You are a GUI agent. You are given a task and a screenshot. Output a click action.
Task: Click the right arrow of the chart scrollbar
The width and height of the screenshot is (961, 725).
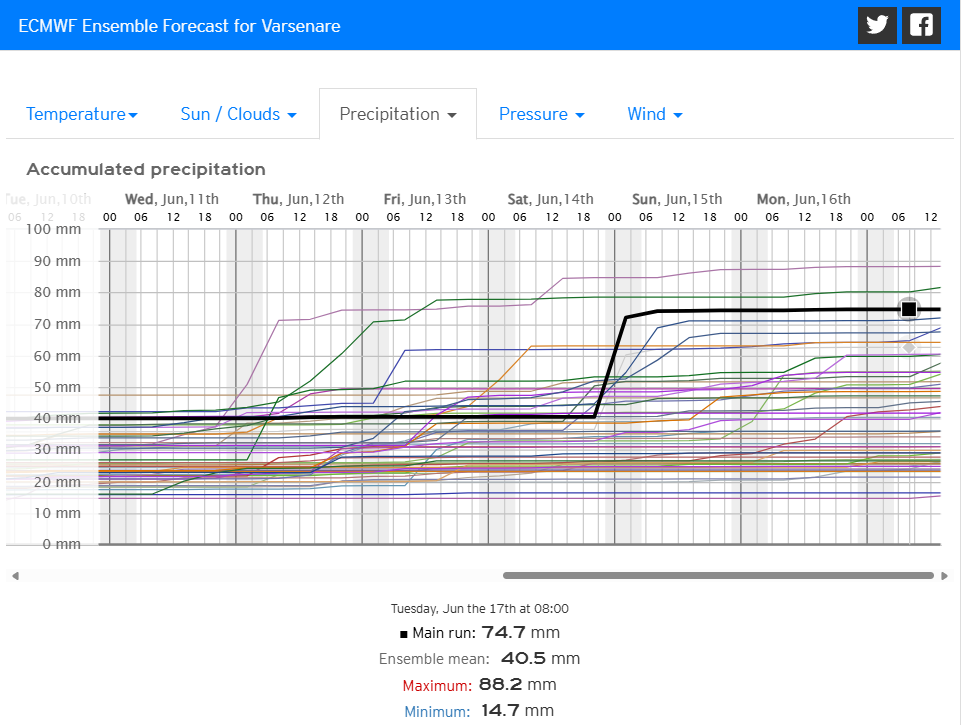click(944, 576)
